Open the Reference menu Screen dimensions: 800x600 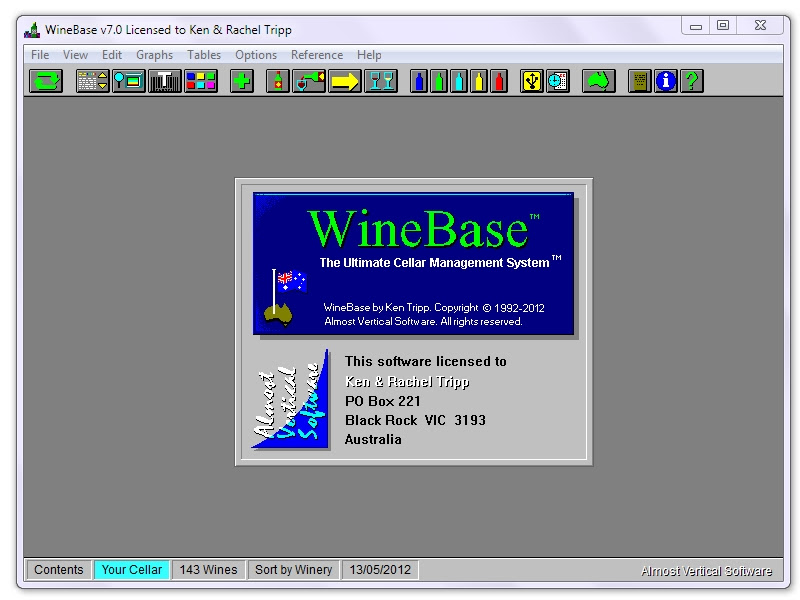click(317, 55)
